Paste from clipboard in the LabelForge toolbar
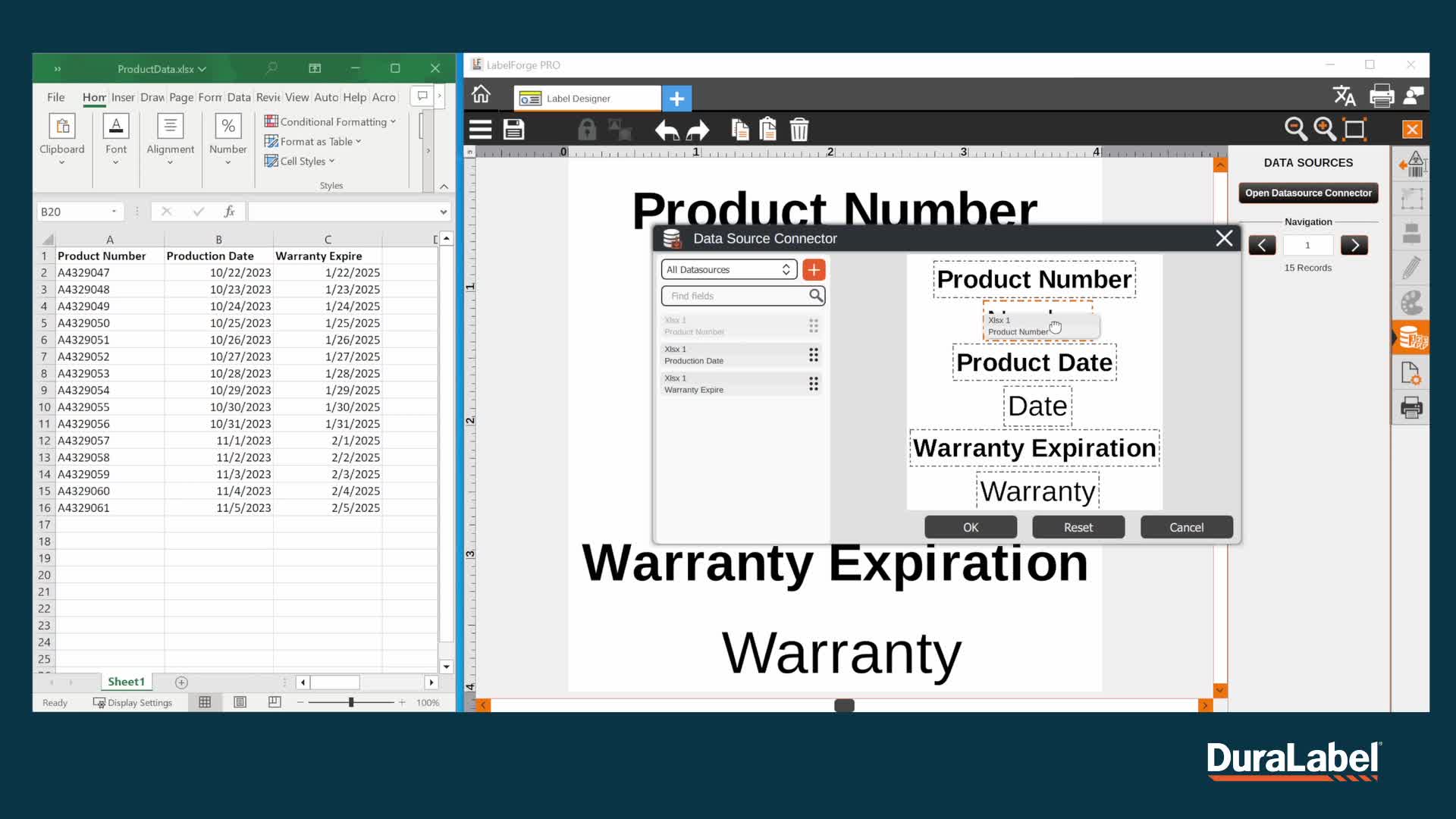The image size is (1456, 819). pyautogui.click(x=767, y=130)
